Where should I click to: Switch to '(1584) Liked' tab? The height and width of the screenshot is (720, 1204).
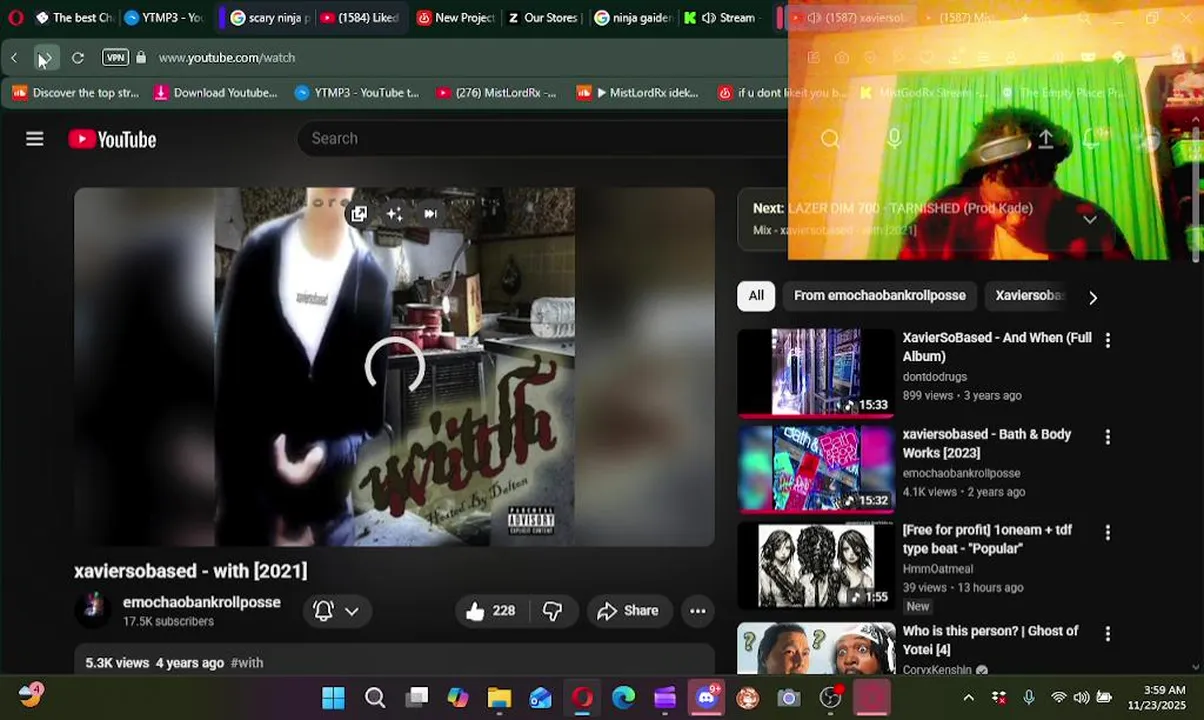click(360, 17)
